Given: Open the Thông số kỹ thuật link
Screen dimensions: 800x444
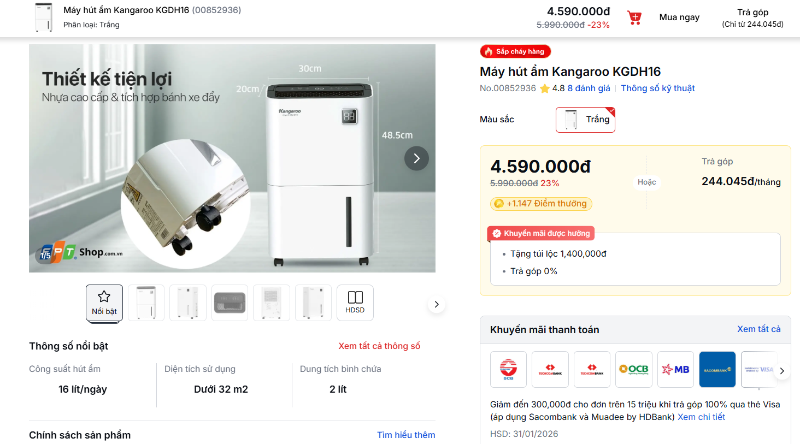Looking at the screenshot, I should 657,88.
